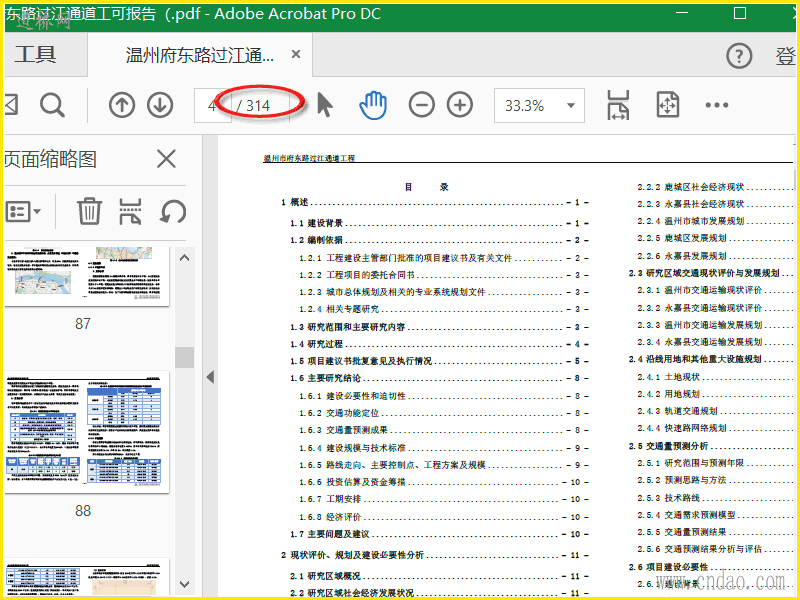Click the thumbnail panel page layout icon

click(x=130, y=211)
